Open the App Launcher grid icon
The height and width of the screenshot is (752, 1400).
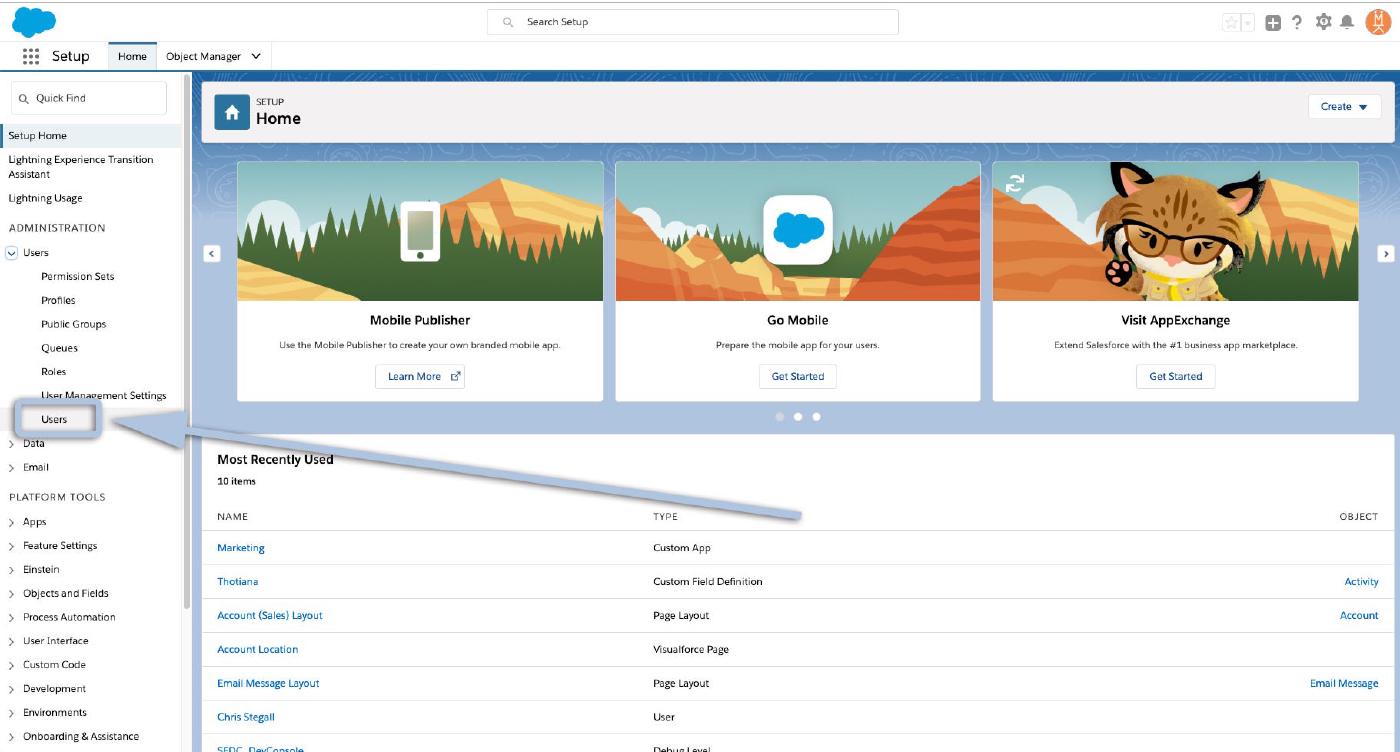pyautogui.click(x=30, y=57)
